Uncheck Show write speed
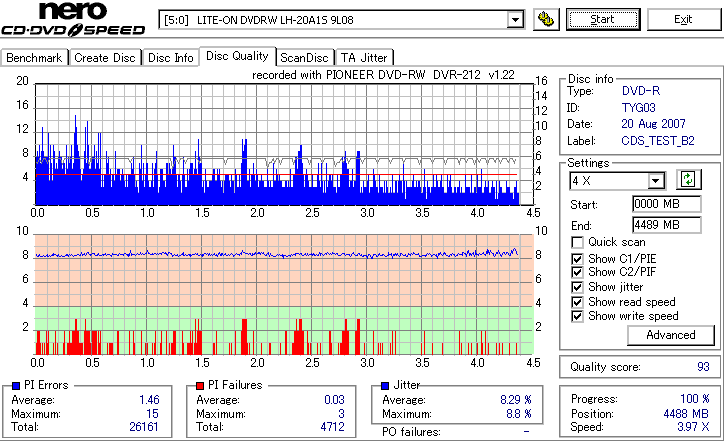The height and width of the screenshot is (441, 724). (577, 316)
